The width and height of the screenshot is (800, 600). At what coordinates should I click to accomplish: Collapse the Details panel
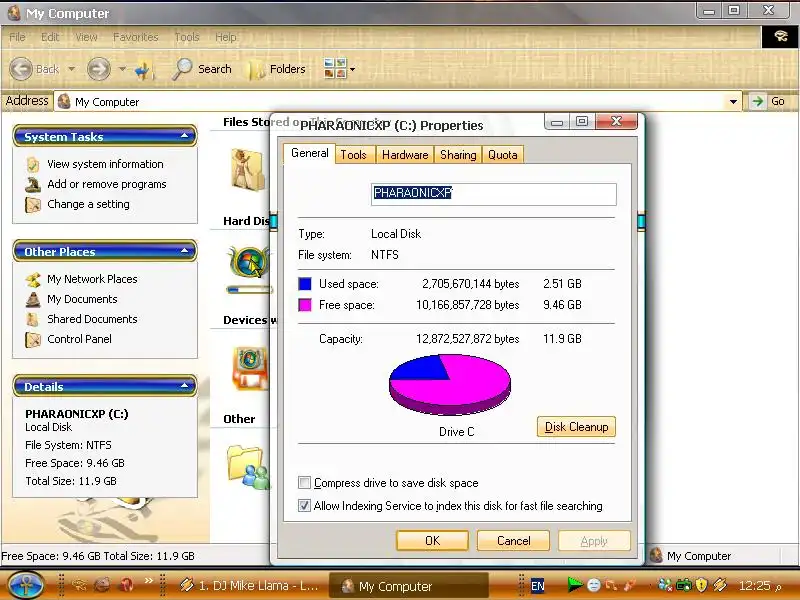click(185, 386)
